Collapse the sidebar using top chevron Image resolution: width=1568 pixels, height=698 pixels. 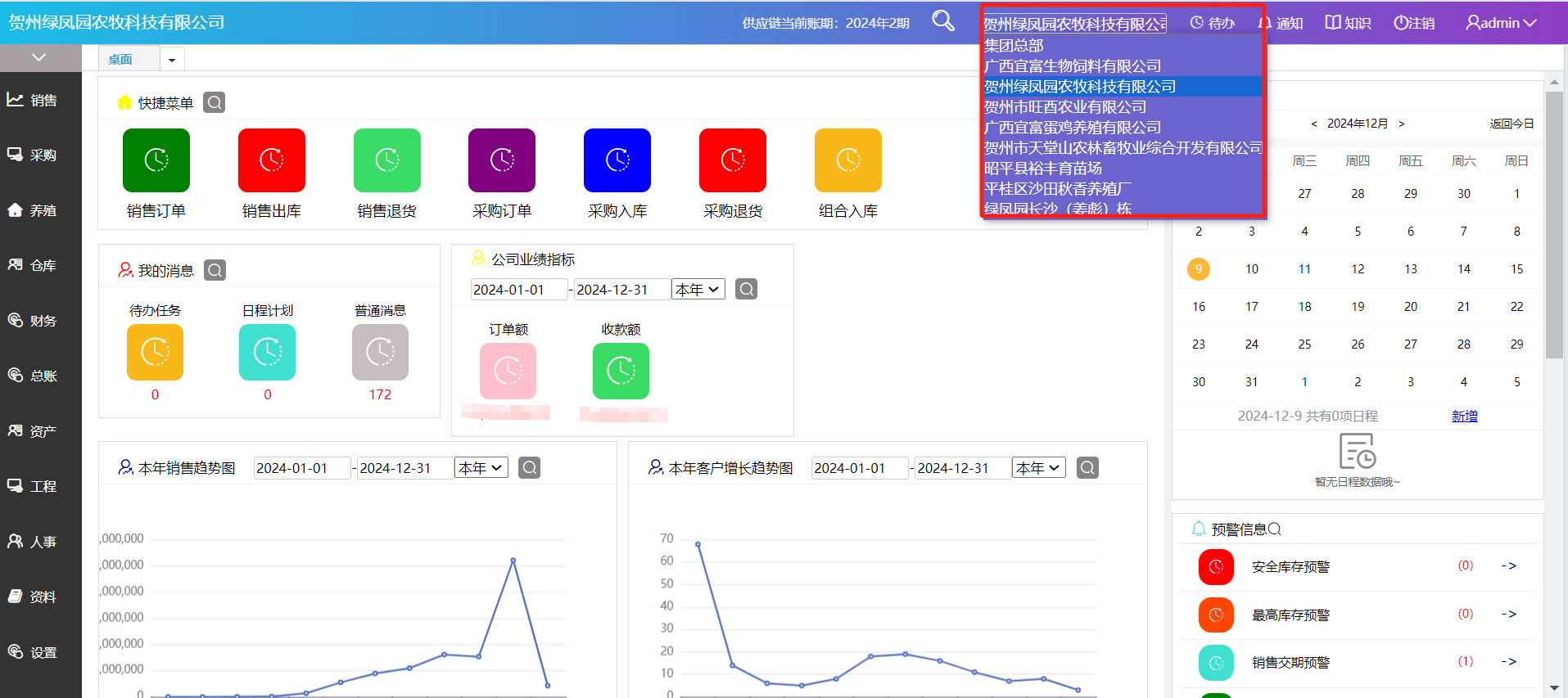[39, 57]
